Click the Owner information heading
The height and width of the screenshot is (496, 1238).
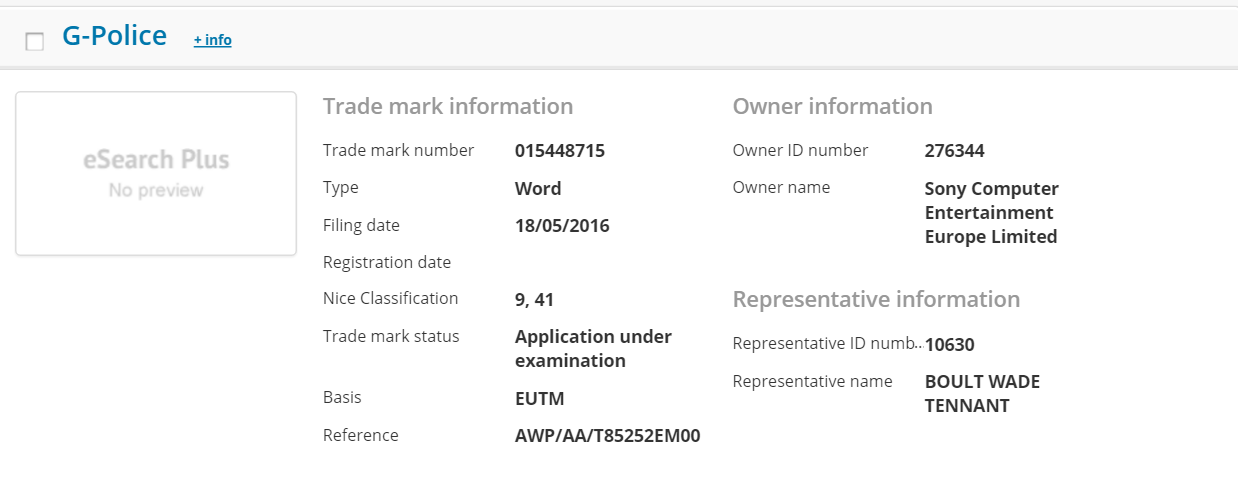point(832,106)
